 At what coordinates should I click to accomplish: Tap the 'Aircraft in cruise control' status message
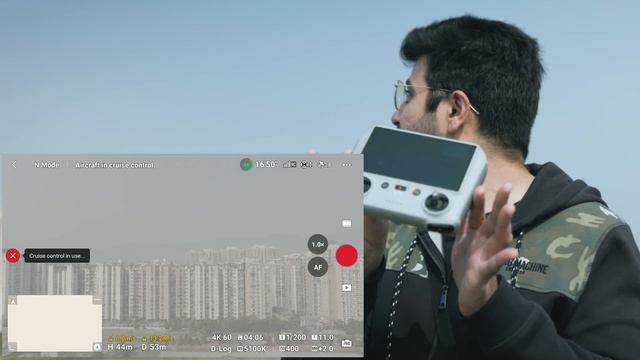pos(114,165)
